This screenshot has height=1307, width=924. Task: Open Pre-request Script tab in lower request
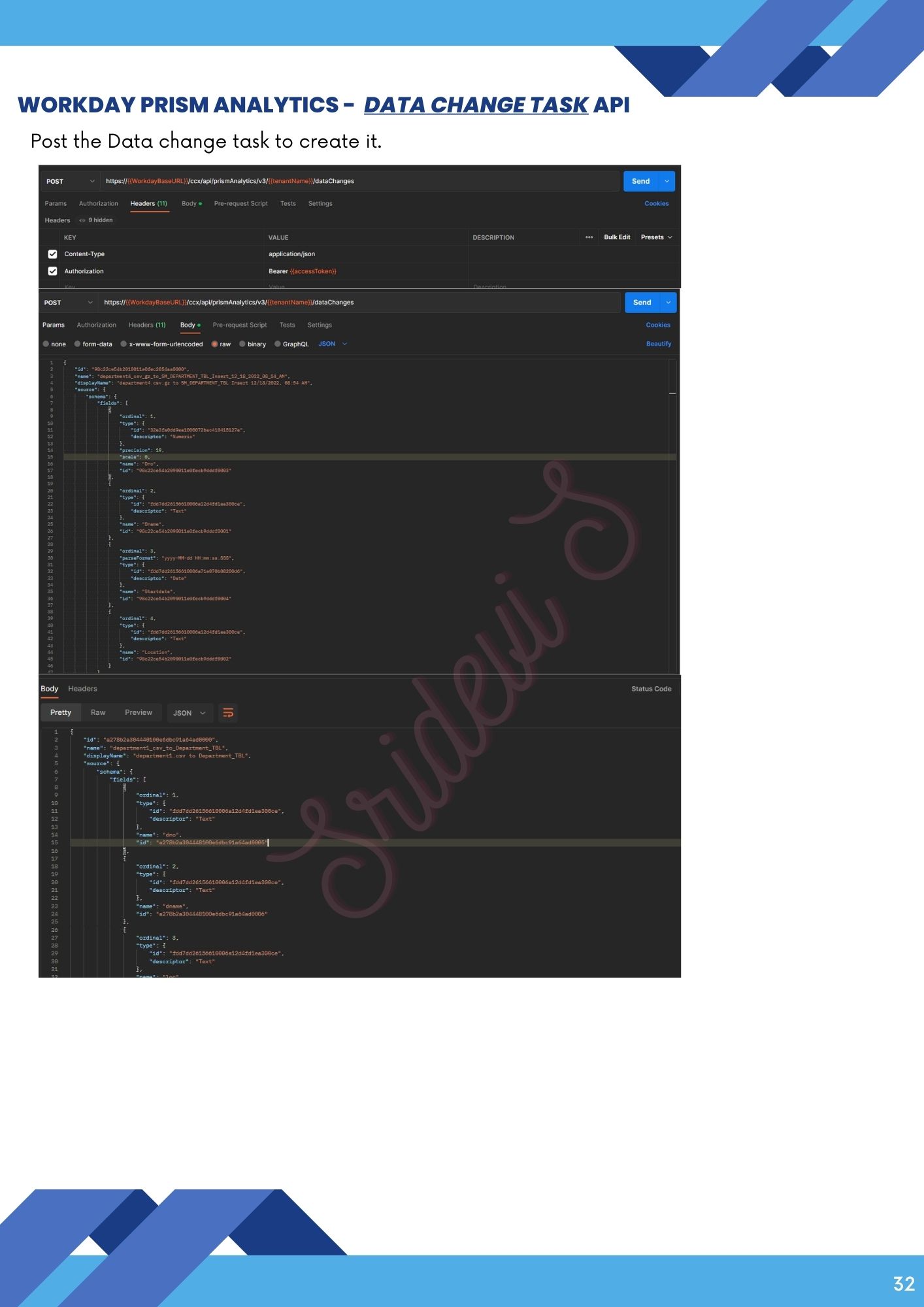(240, 325)
